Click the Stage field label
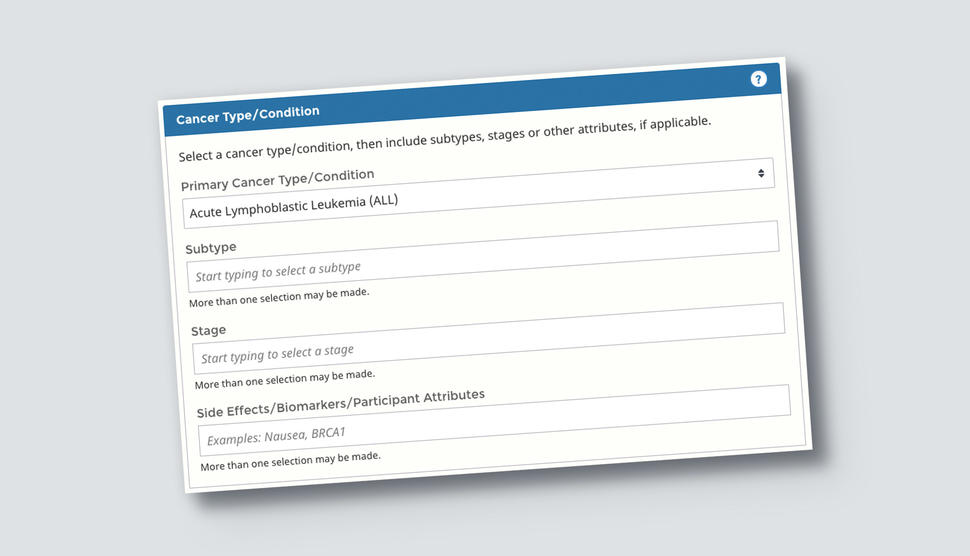970x556 pixels. click(209, 330)
